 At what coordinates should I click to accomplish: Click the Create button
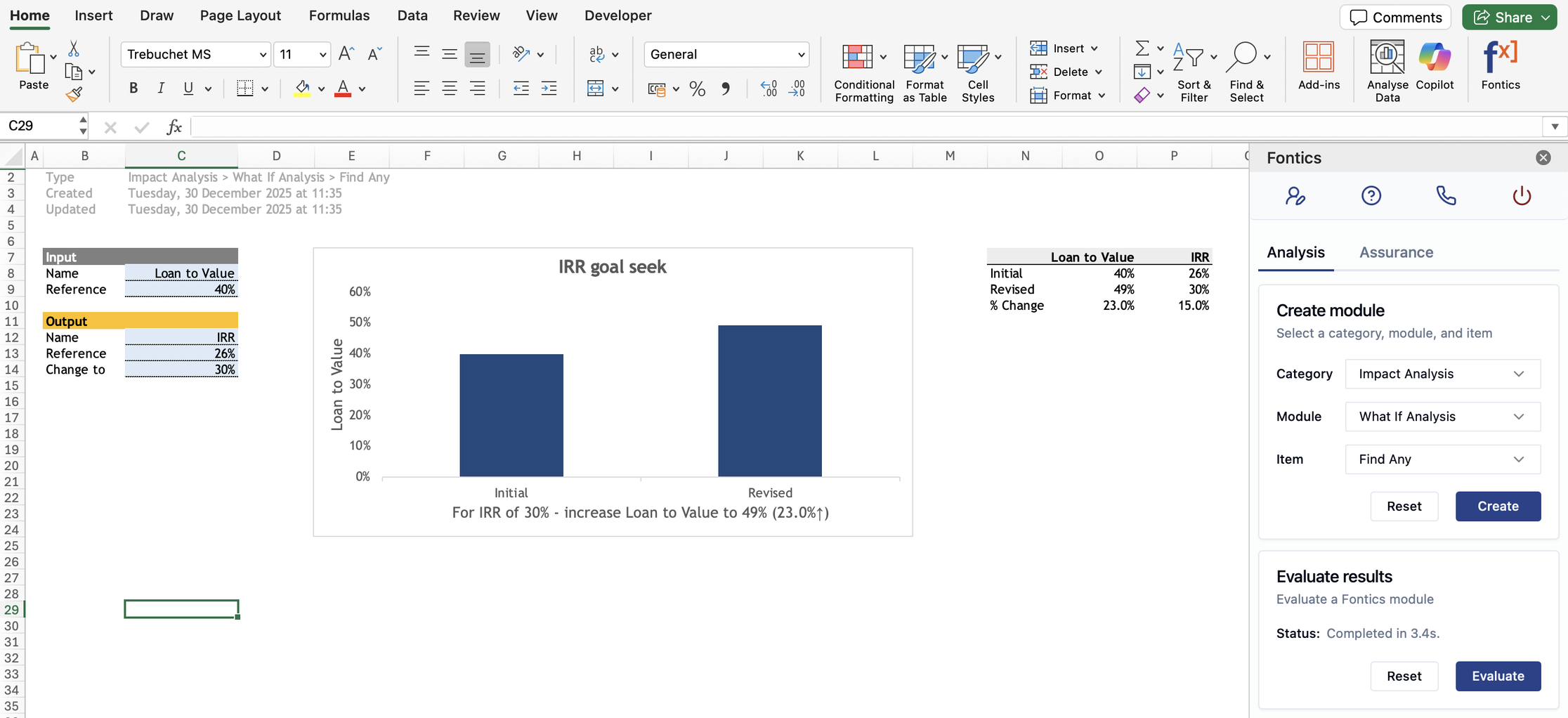[x=1498, y=507]
